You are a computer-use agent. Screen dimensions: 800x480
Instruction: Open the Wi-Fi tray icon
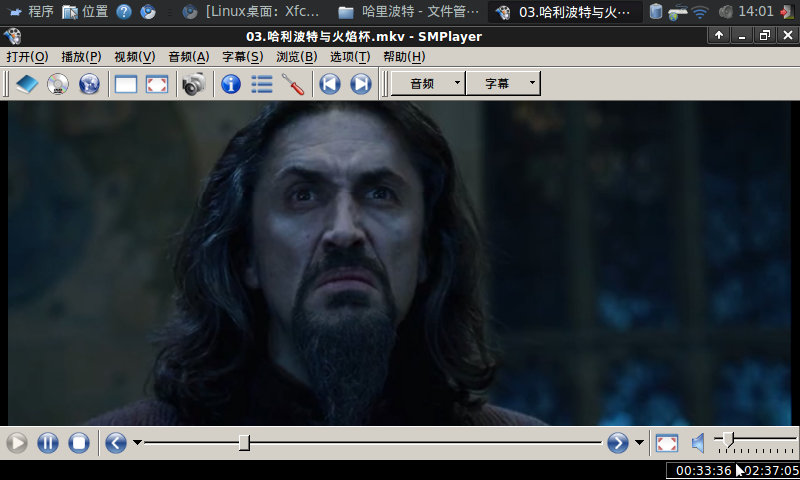[x=700, y=12]
